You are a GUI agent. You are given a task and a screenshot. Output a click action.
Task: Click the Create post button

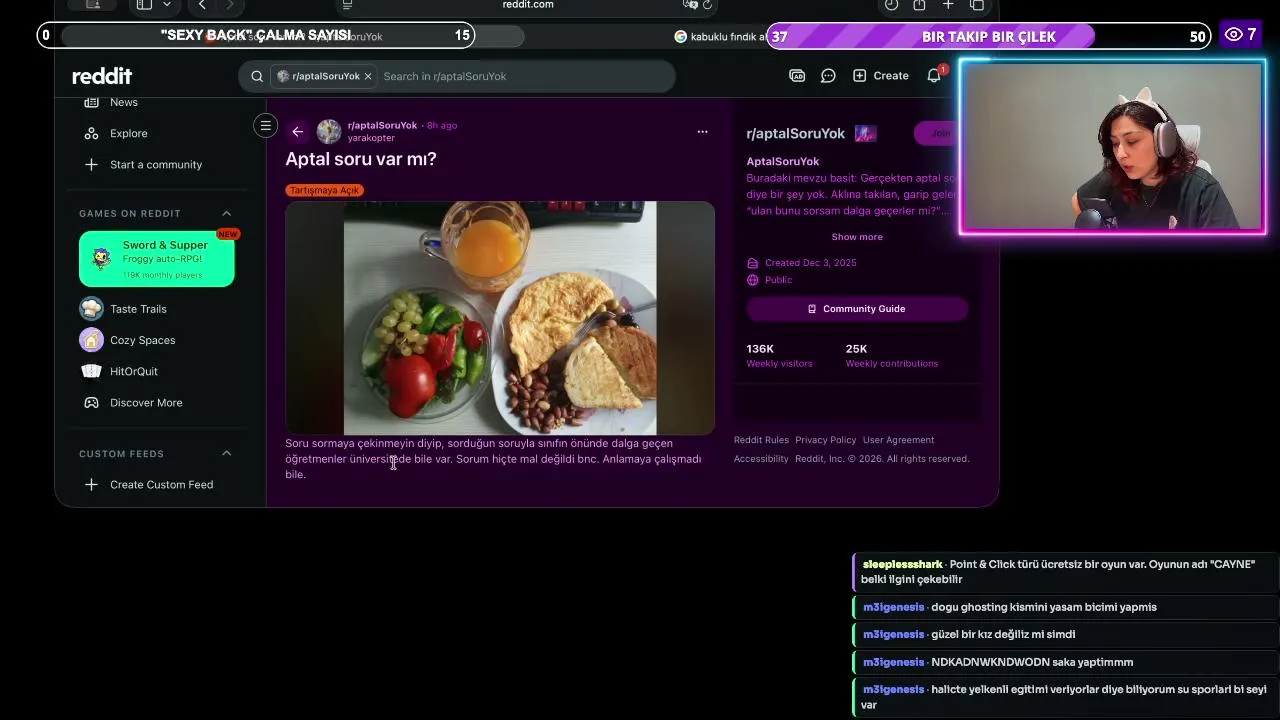tap(881, 76)
